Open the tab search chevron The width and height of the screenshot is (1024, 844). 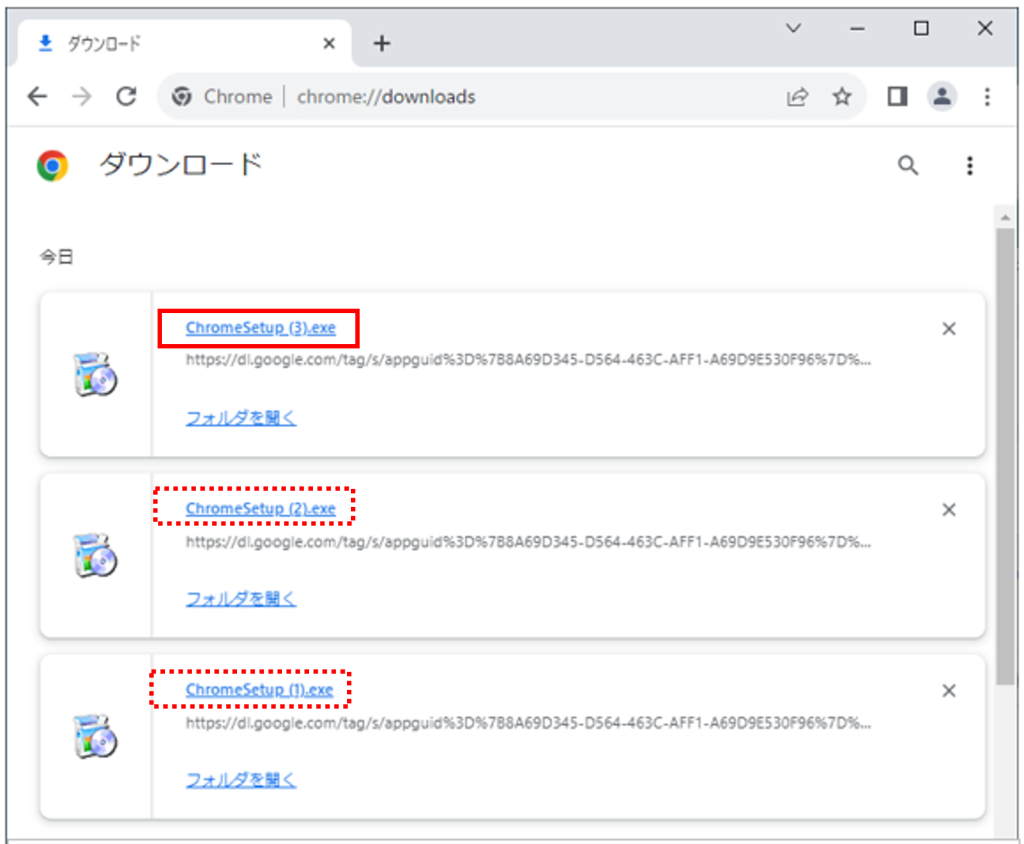point(793,28)
